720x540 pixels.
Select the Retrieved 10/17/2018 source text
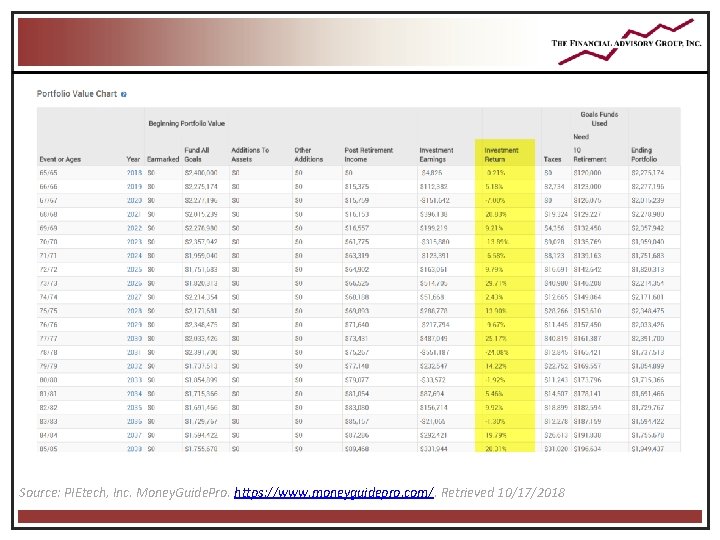coord(503,493)
